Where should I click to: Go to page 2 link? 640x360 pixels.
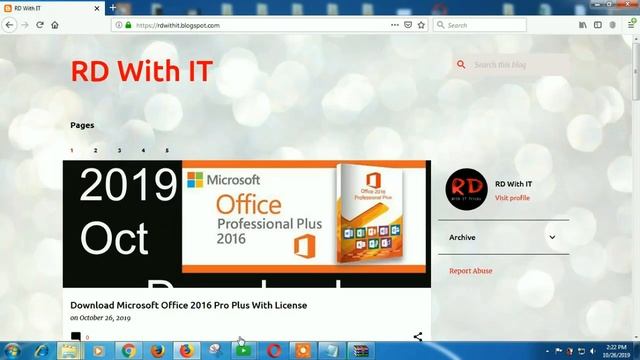(x=96, y=150)
